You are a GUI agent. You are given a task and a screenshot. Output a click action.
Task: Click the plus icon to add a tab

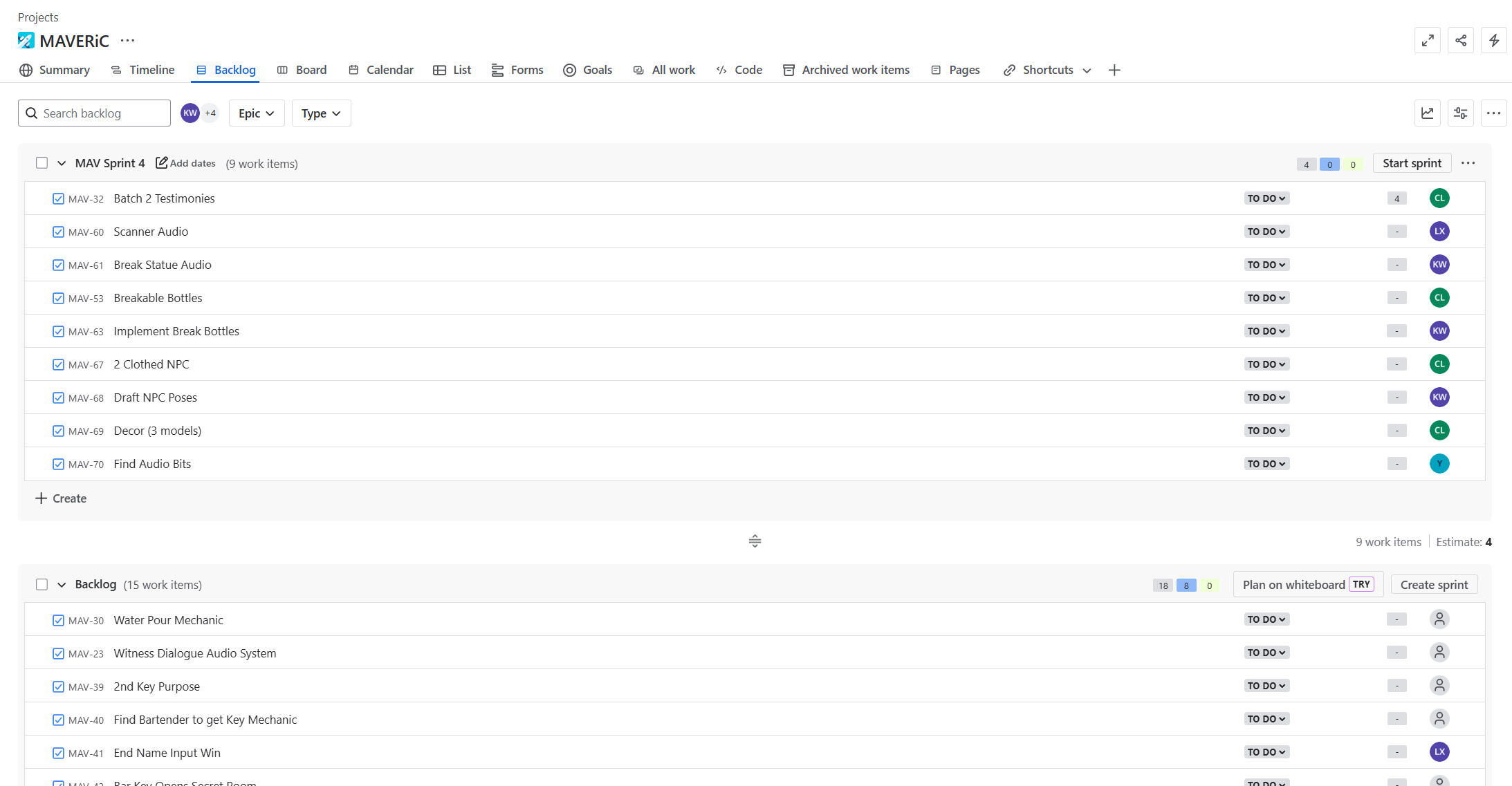1114,70
